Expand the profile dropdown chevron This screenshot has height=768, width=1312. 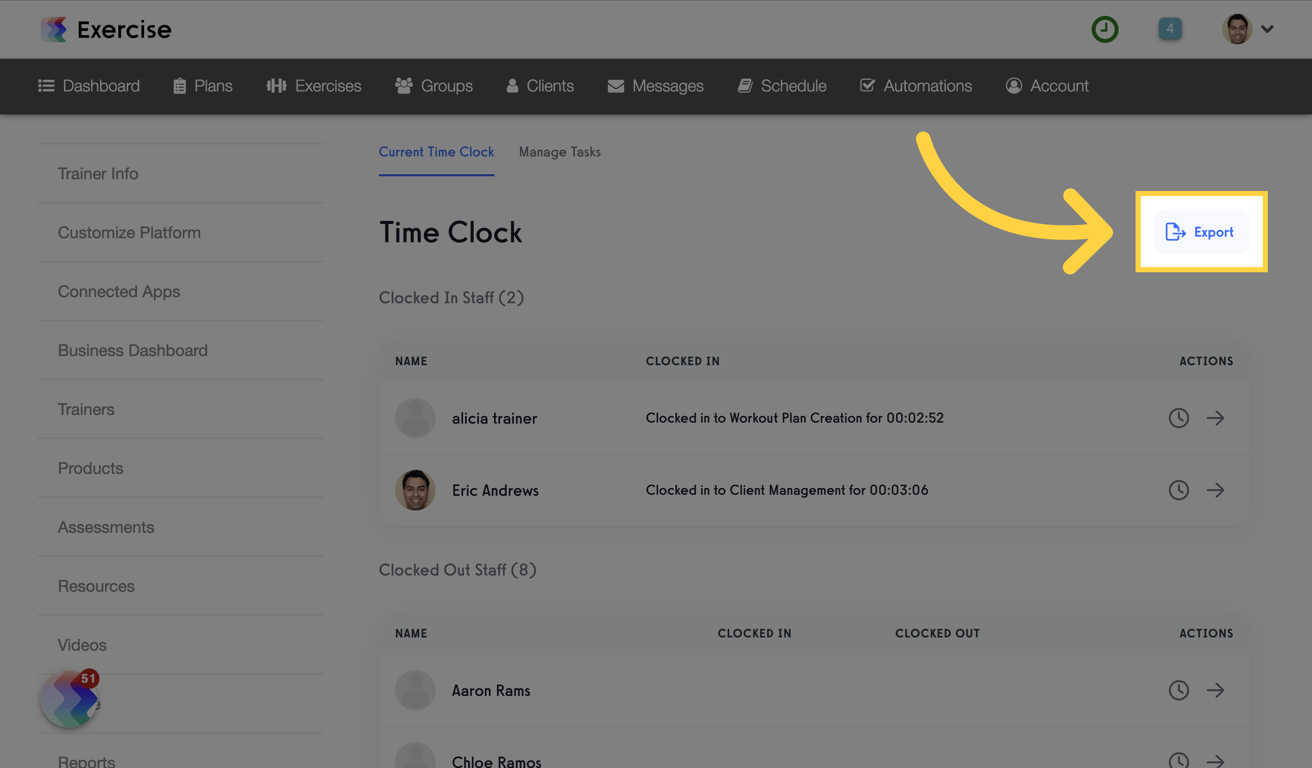click(x=1267, y=29)
